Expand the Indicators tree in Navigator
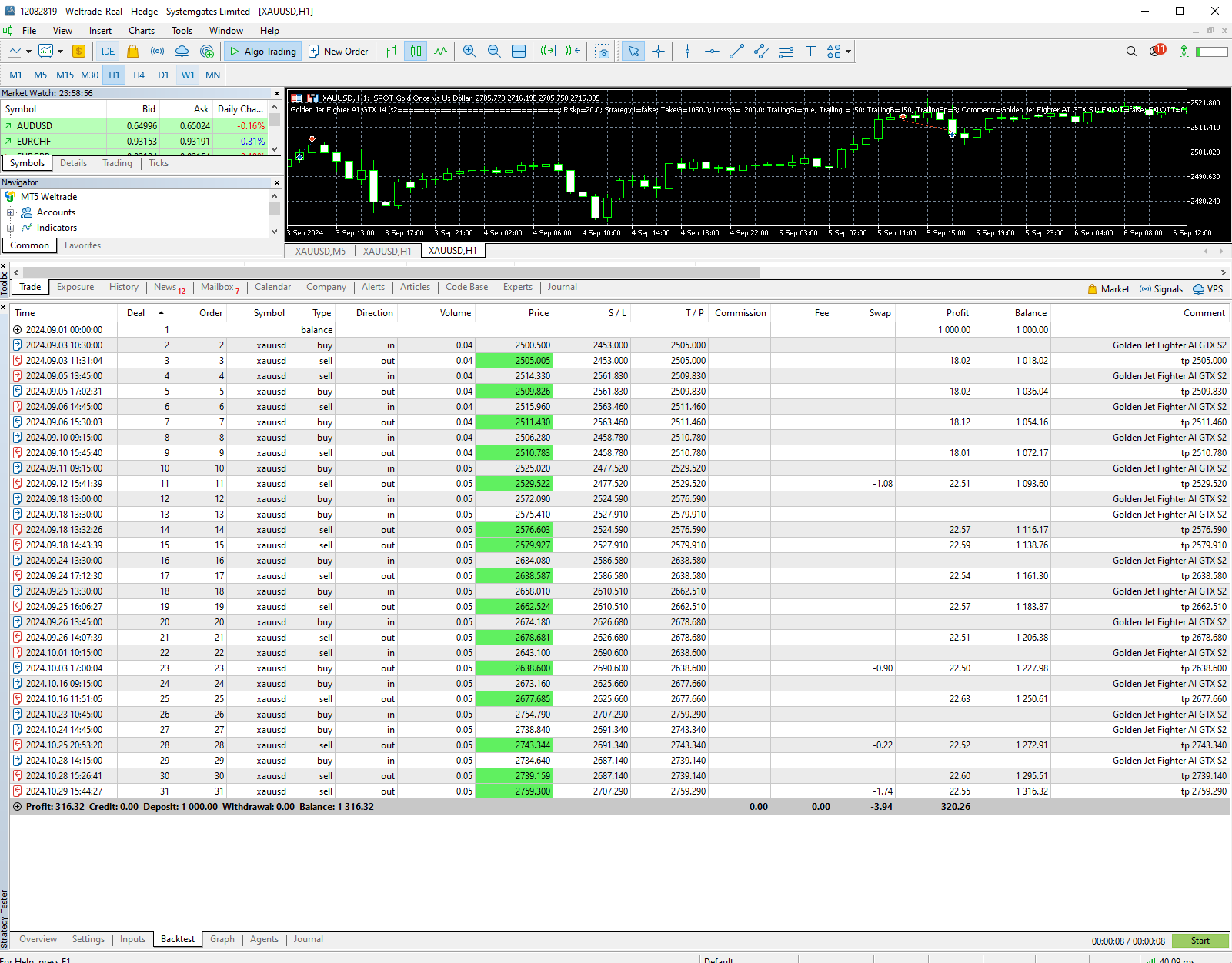Screen dimensions: 1232x963 (10, 228)
